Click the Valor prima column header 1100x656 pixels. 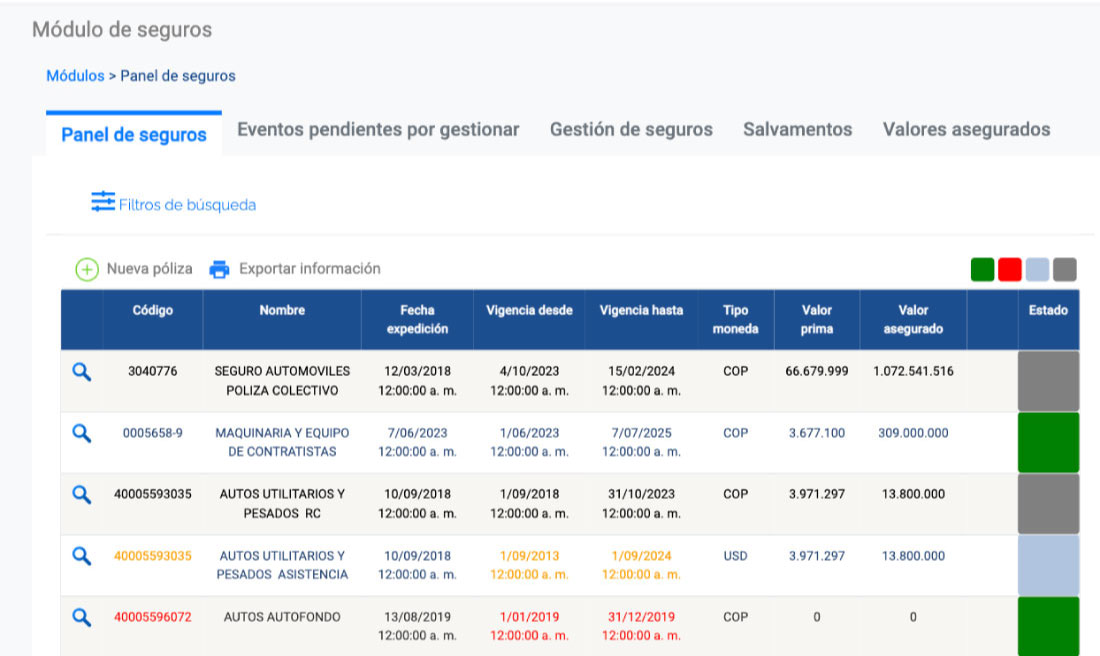coord(817,319)
